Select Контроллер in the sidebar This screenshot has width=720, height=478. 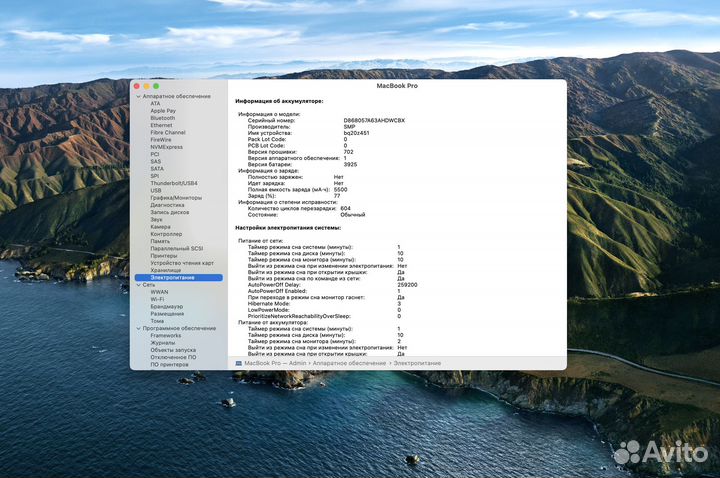pyautogui.click(x=166, y=234)
